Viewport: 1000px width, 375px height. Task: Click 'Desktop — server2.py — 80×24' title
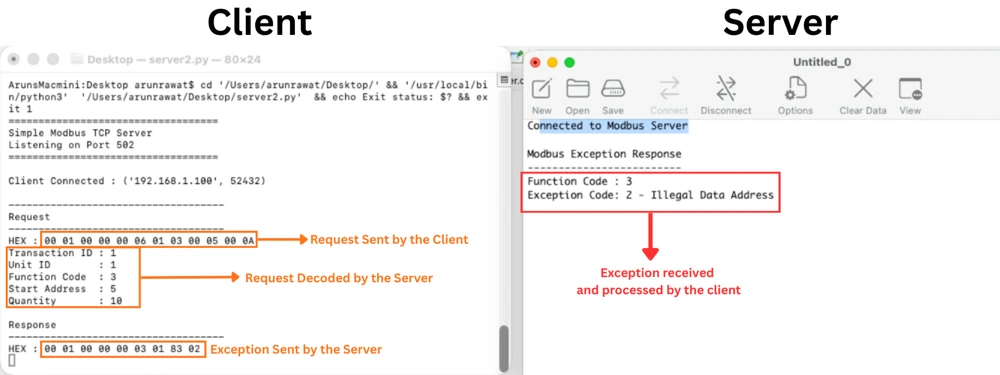point(174,59)
